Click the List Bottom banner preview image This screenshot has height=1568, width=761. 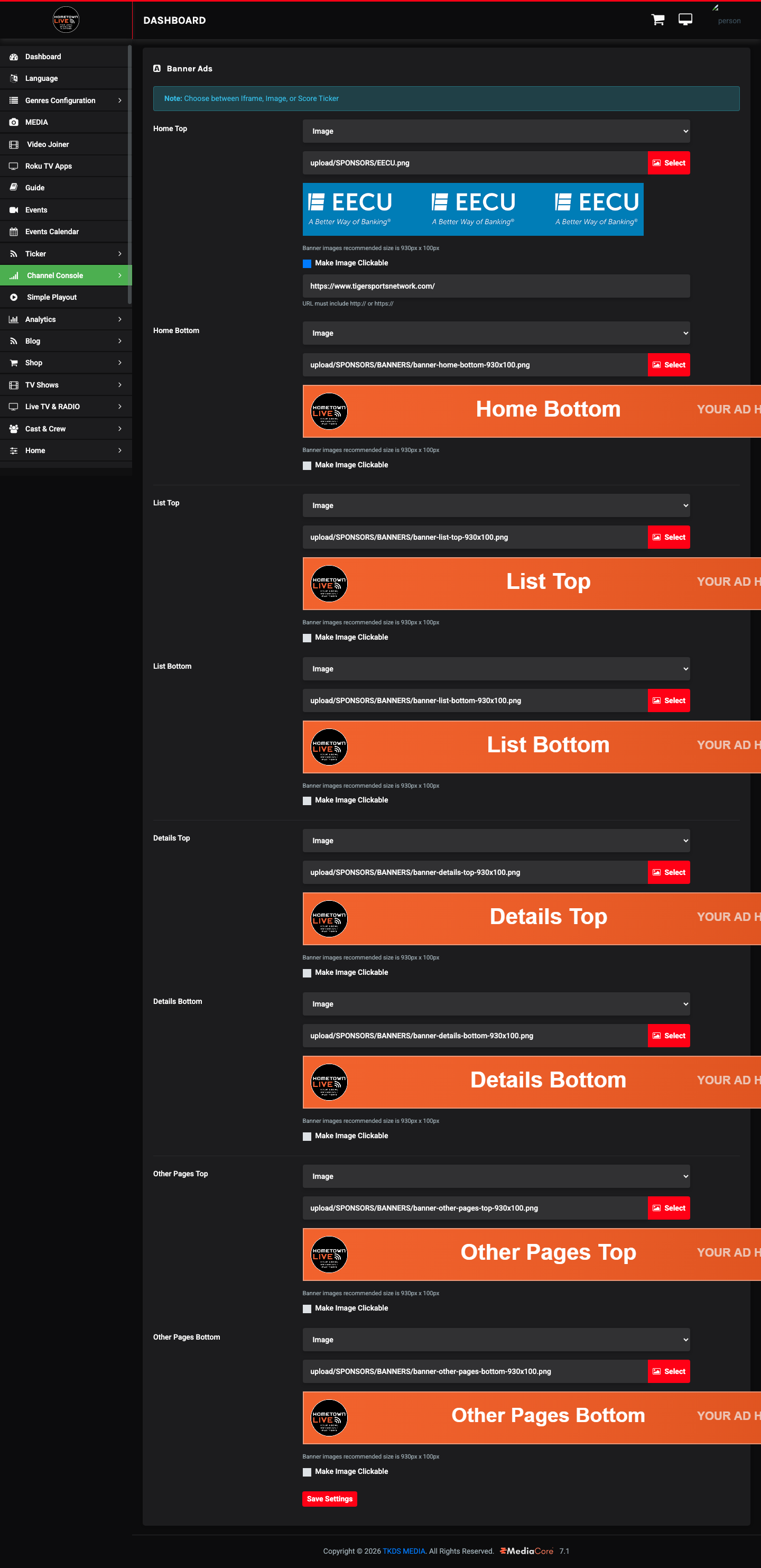(x=532, y=747)
